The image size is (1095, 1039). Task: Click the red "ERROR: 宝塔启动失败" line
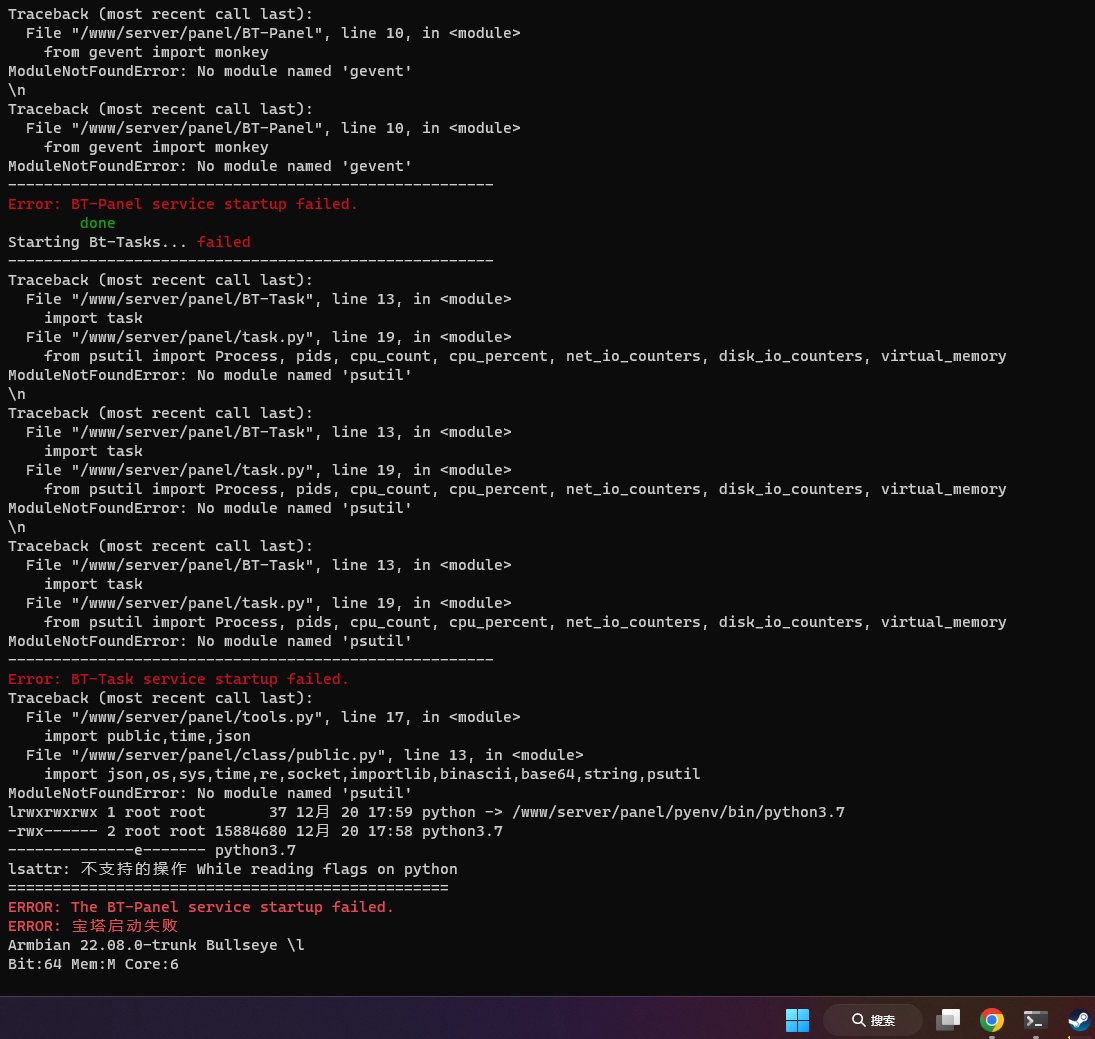[x=93, y=926]
